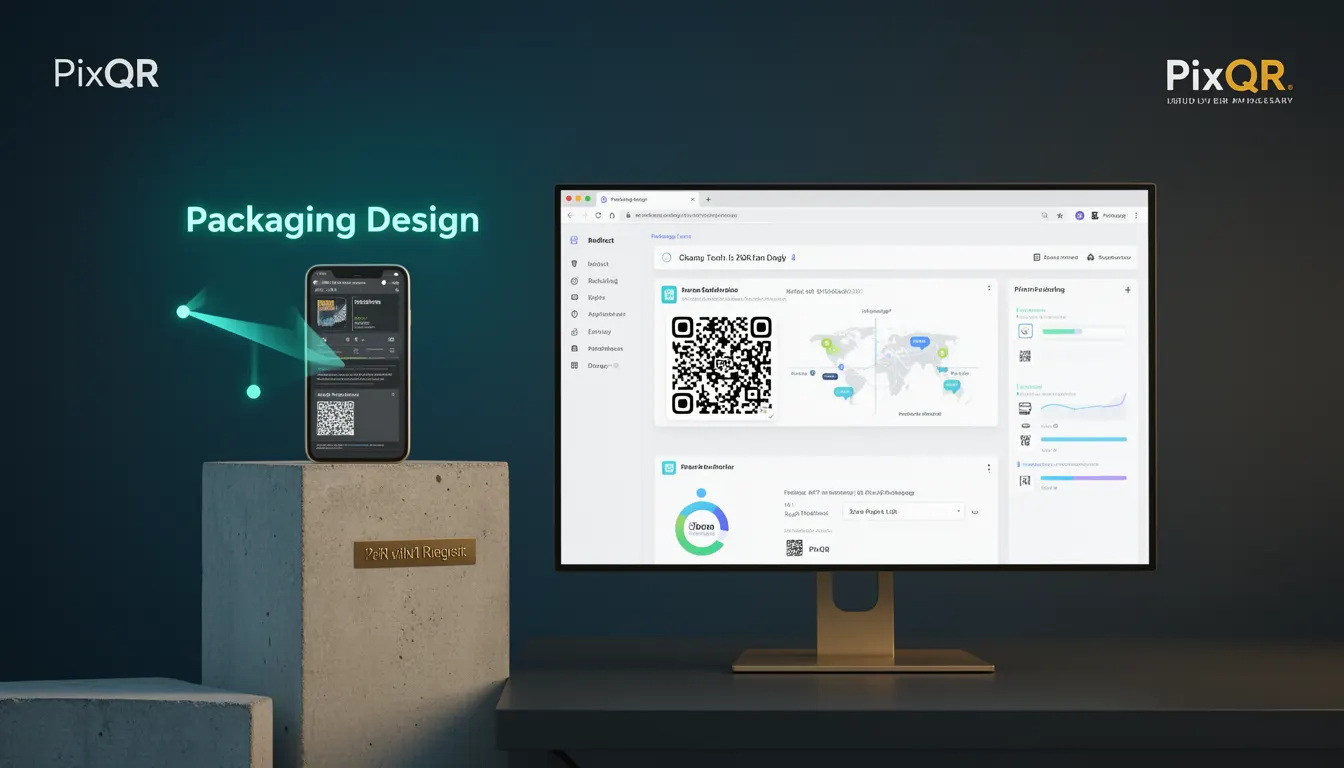Open the purple profile avatar in the browser toolbar

1080,215
